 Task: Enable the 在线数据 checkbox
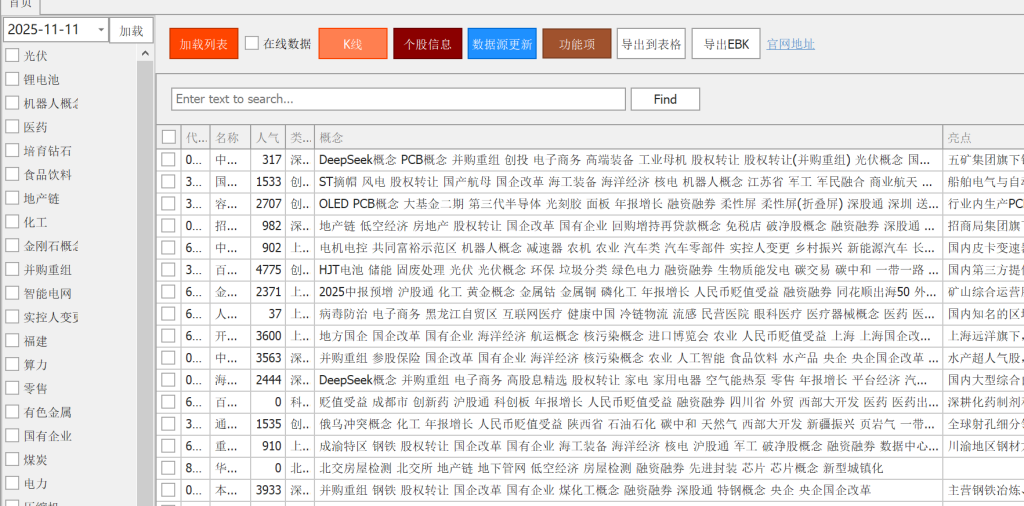click(x=252, y=43)
